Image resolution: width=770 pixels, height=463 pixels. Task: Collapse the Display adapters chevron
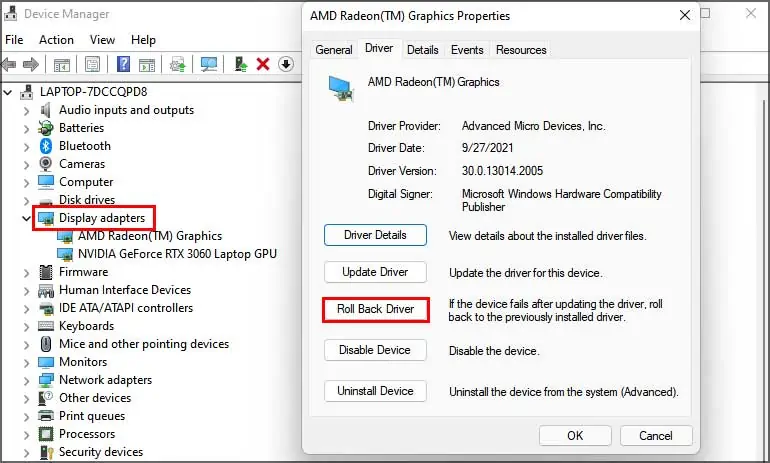(27, 218)
